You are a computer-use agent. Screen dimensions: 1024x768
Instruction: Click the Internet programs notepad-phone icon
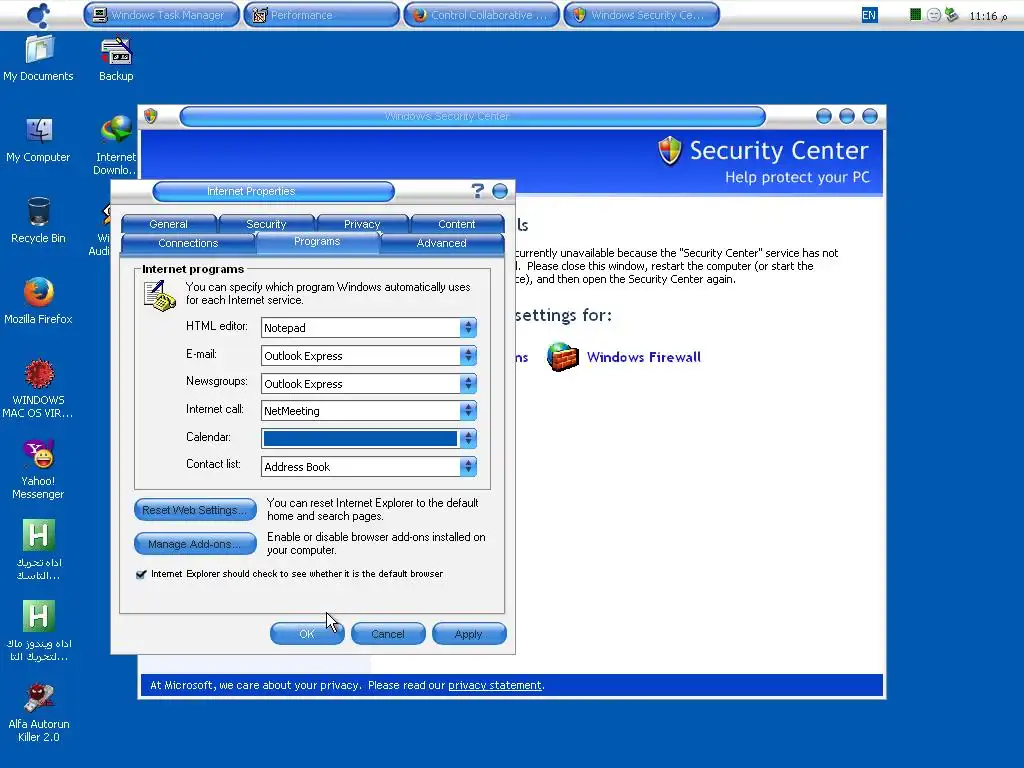(x=159, y=296)
